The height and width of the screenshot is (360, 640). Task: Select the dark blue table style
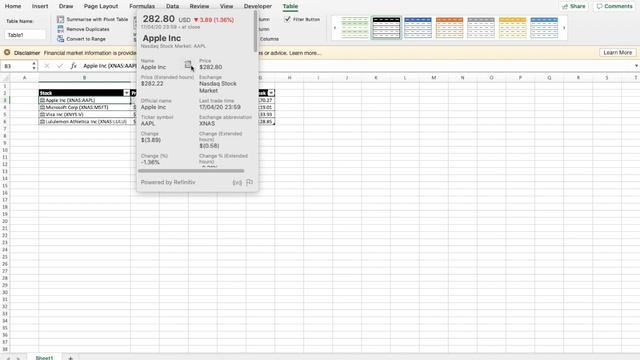(x=418, y=28)
